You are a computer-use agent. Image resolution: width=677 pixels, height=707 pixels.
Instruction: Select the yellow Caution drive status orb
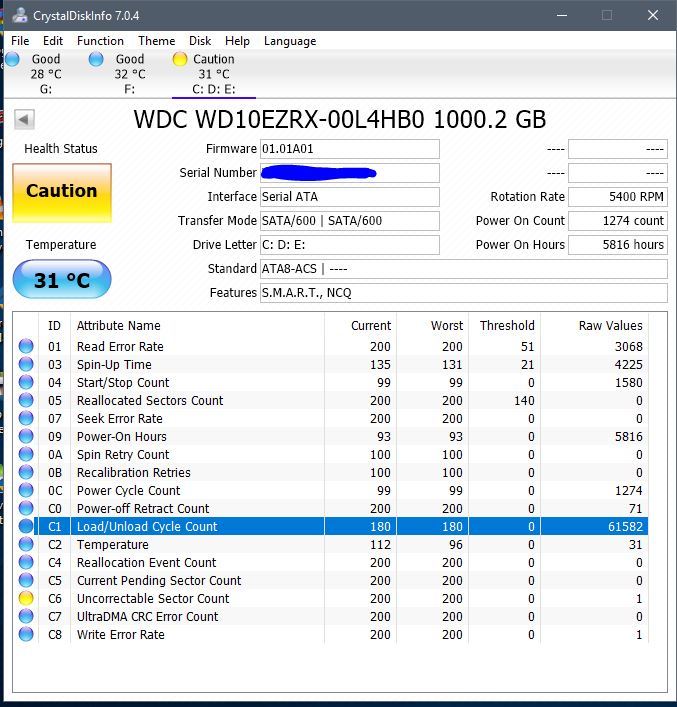[180, 59]
